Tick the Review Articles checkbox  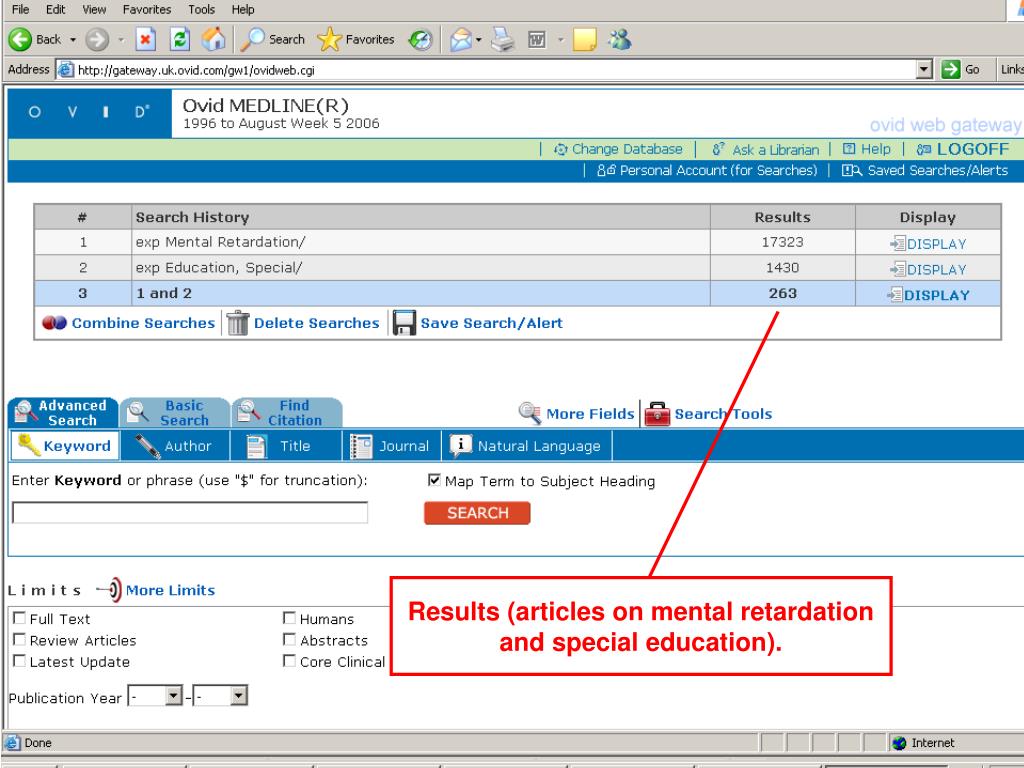point(20,639)
